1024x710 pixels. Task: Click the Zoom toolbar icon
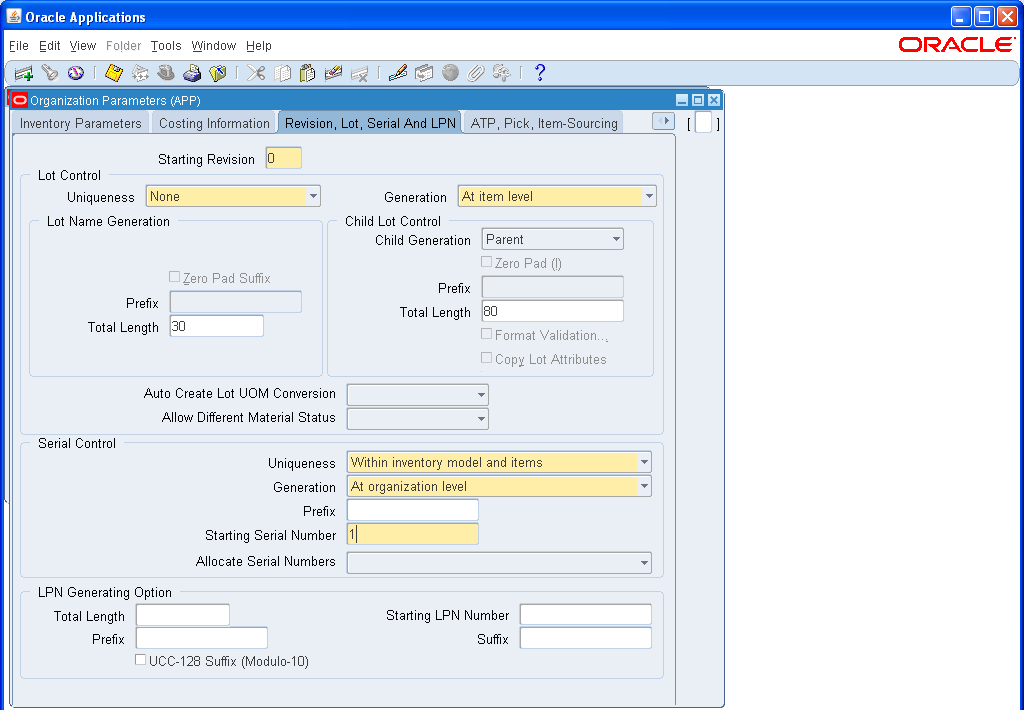(424, 73)
